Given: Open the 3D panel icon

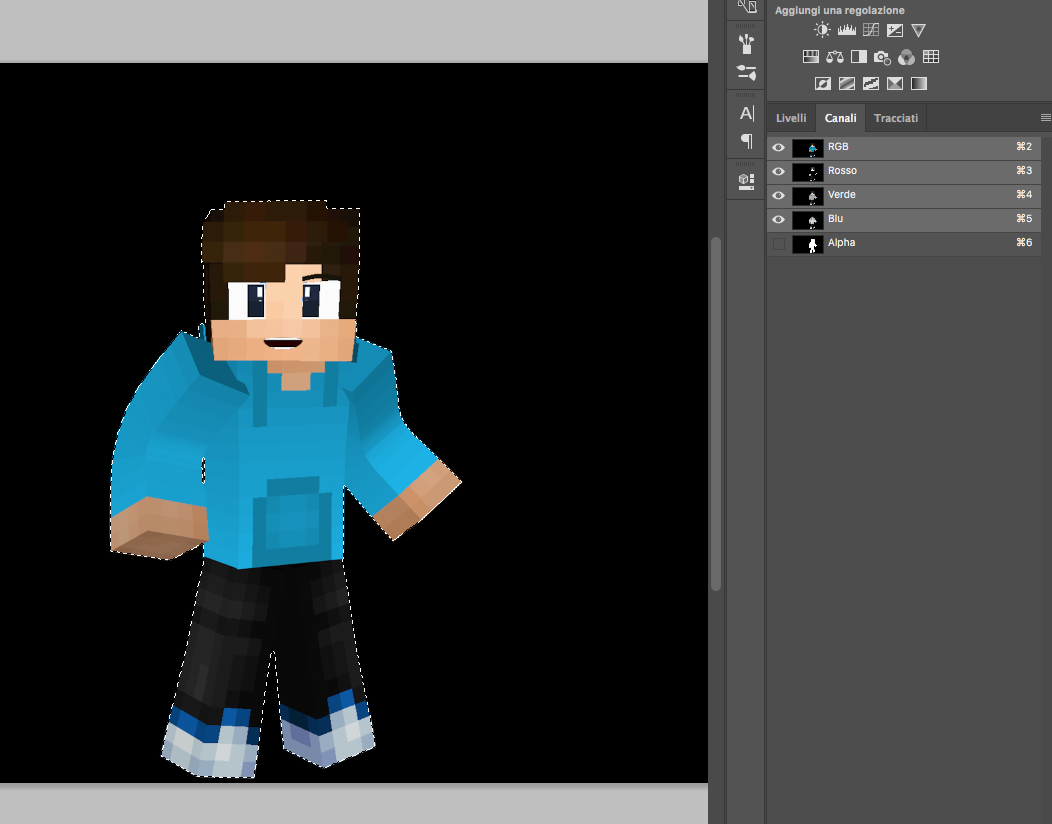Looking at the screenshot, I should tap(746, 181).
